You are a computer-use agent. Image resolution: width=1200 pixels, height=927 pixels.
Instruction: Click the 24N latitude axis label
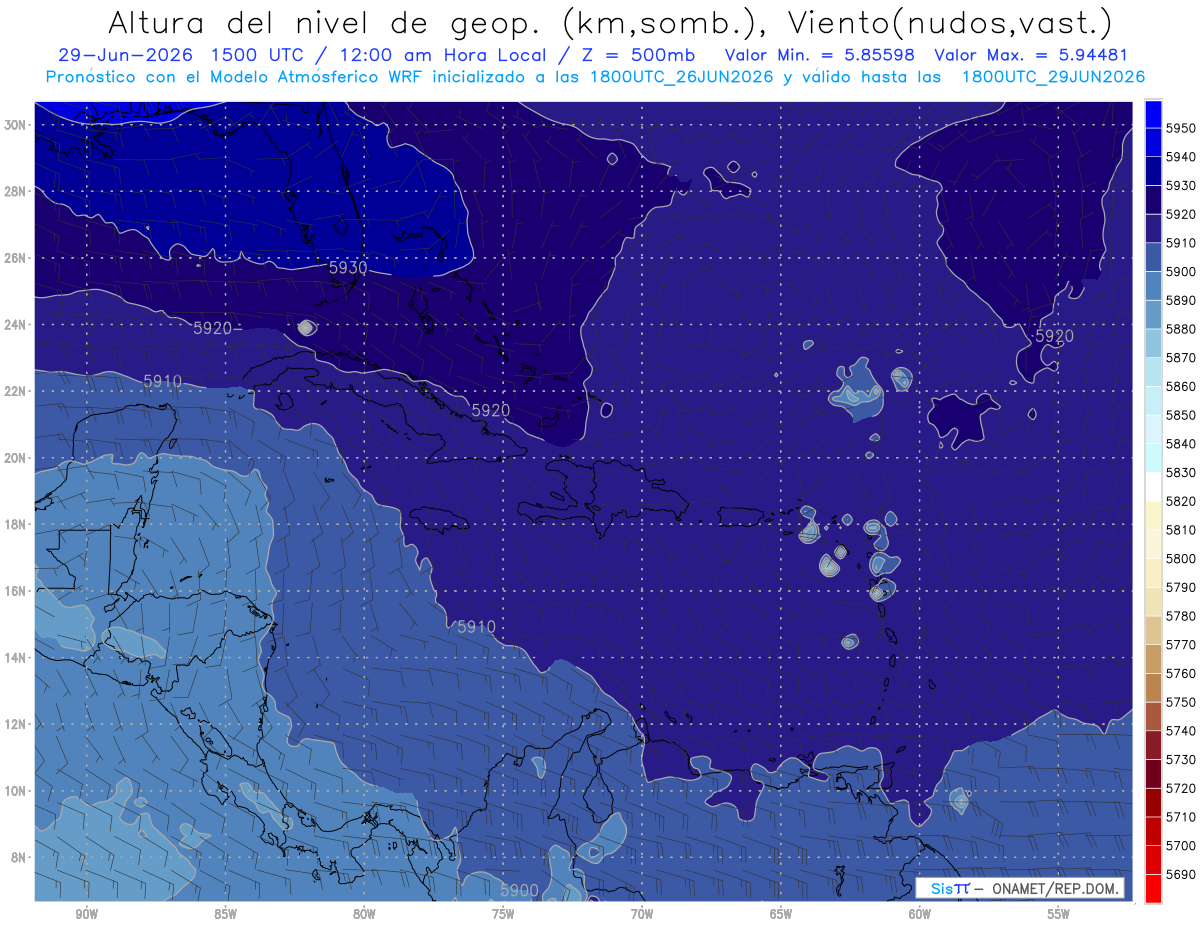click(x=15, y=325)
